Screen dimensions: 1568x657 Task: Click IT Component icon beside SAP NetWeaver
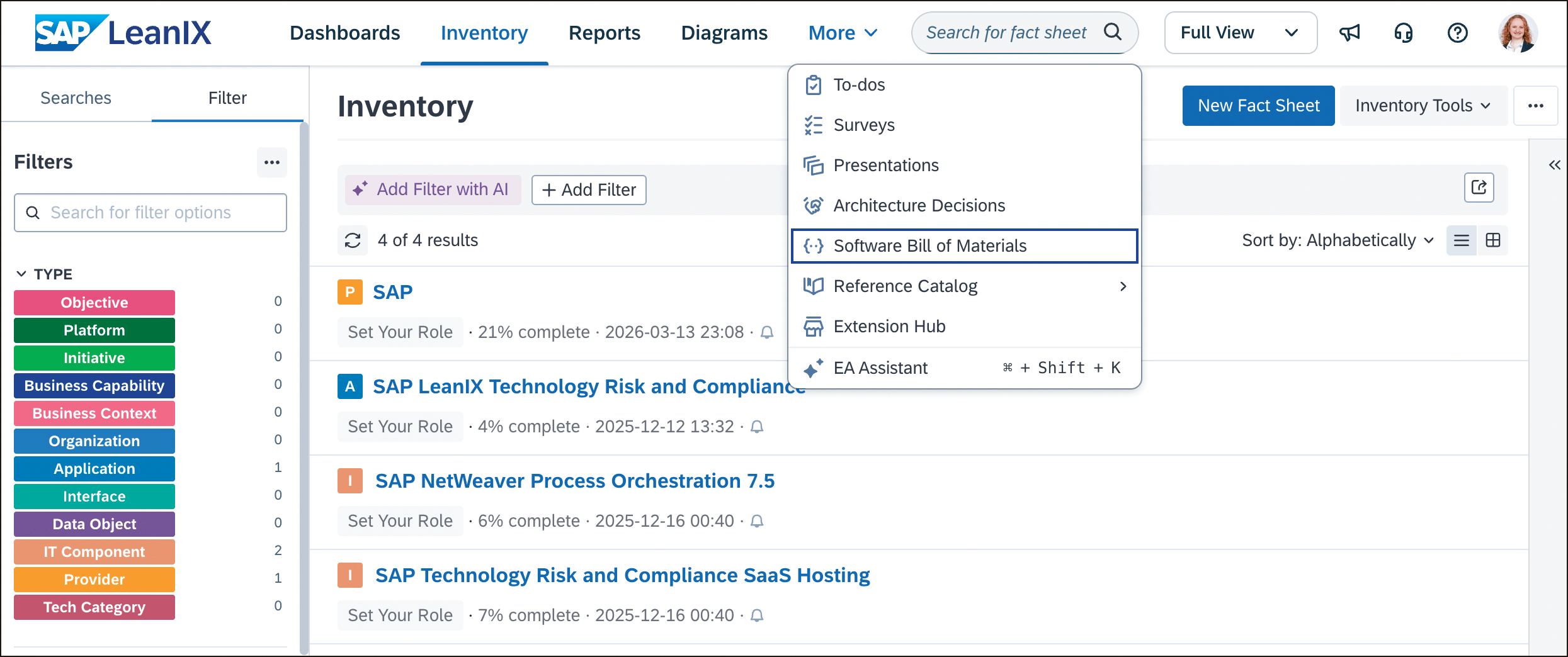350,481
